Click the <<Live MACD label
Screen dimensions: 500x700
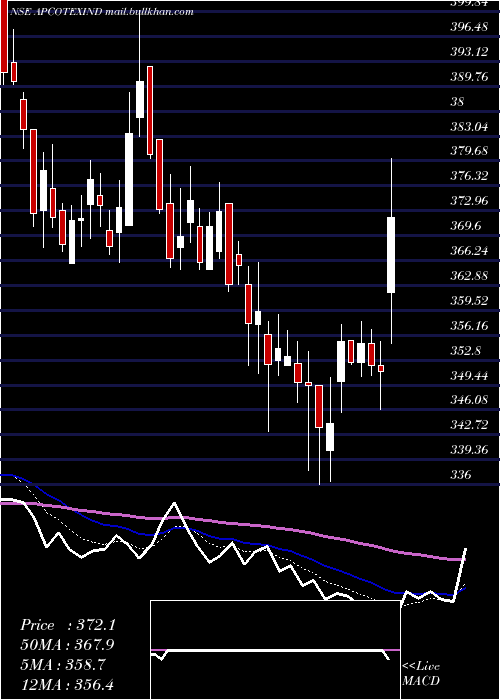click(x=421, y=674)
